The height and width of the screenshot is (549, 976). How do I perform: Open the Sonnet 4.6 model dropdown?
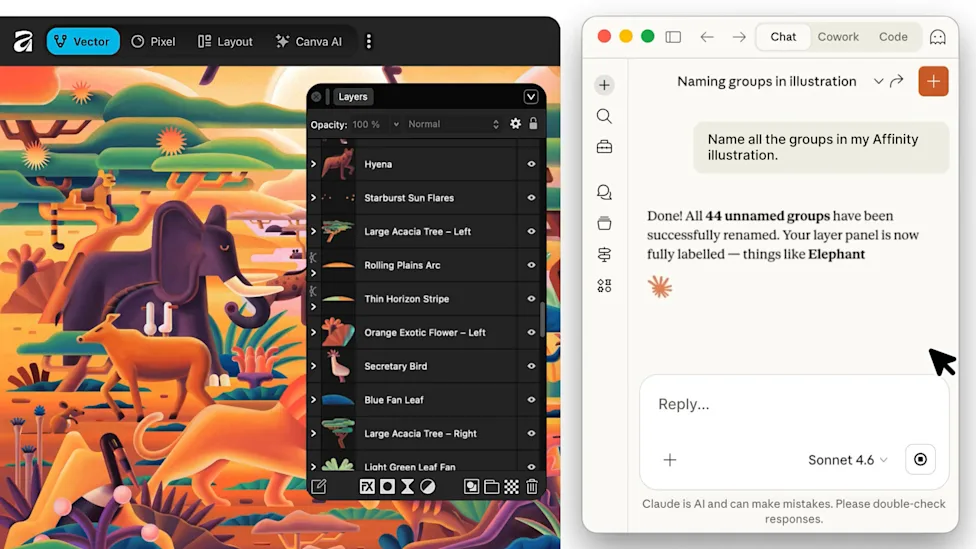pos(847,460)
